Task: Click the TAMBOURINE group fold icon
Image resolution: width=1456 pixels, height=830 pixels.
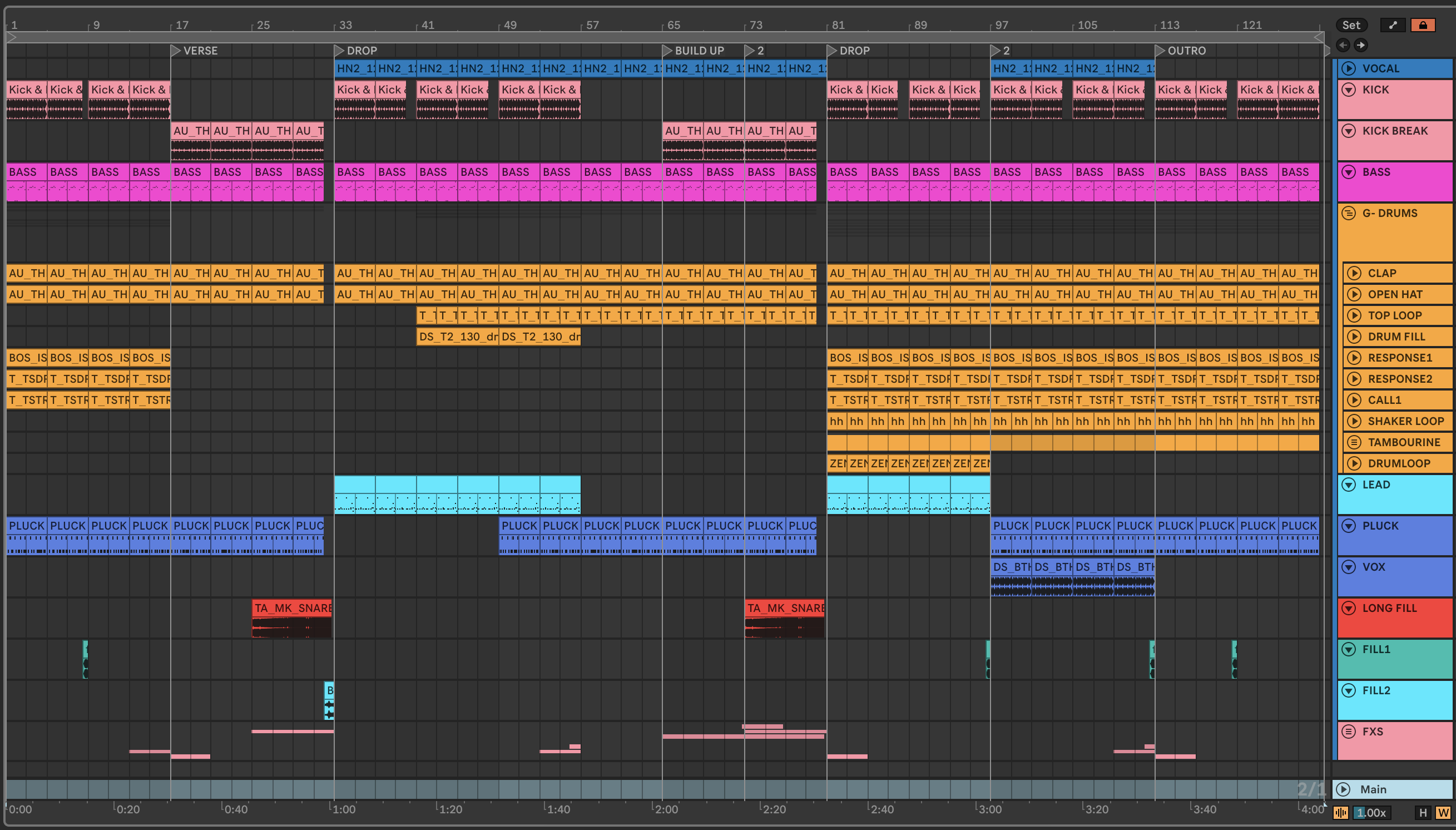Action: tap(1355, 442)
